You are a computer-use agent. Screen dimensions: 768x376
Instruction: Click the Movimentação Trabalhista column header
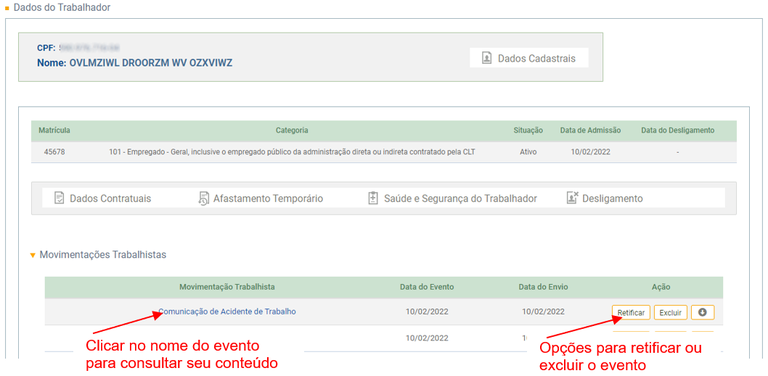227,287
